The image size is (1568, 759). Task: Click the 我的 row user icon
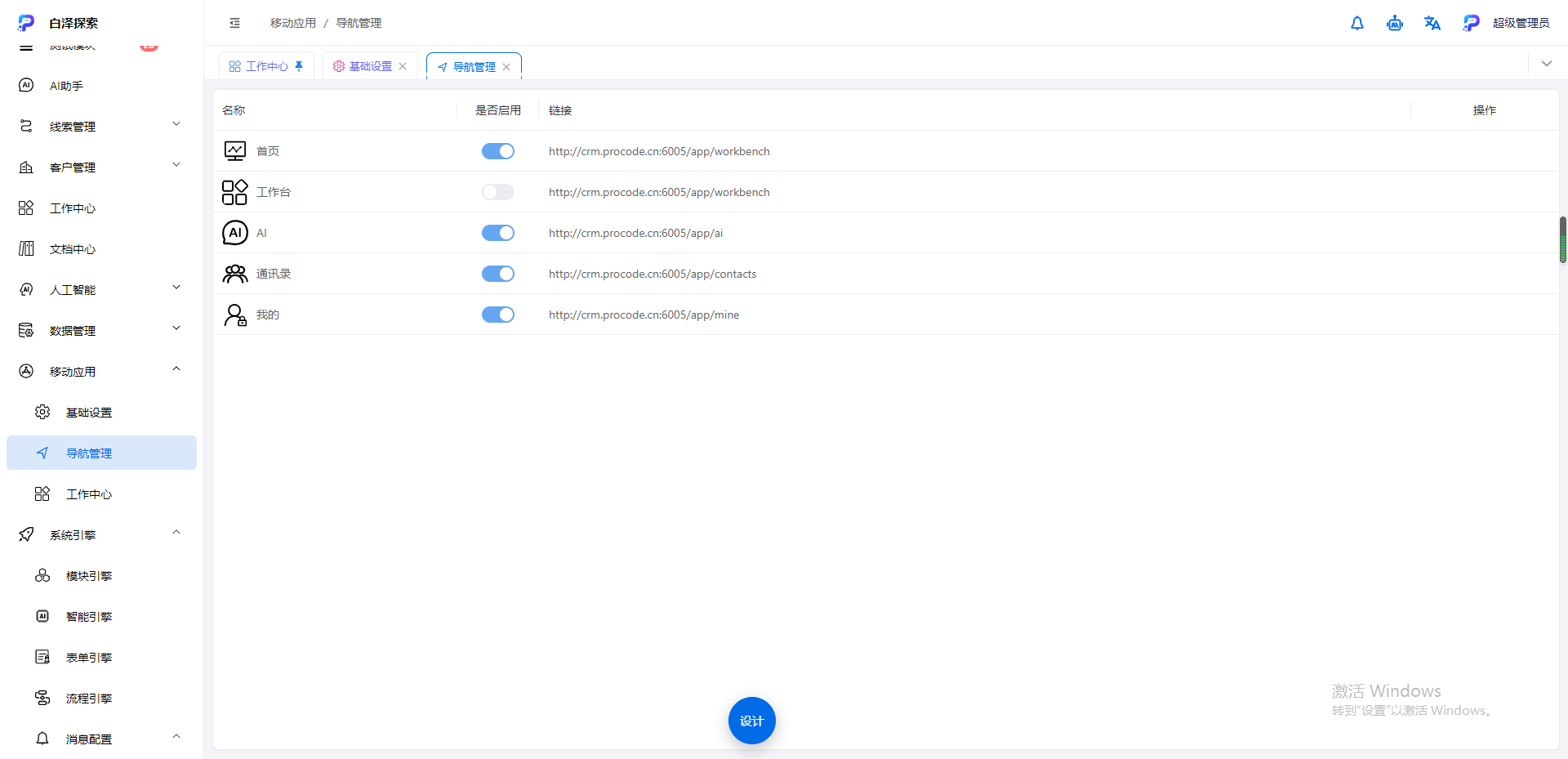click(234, 315)
